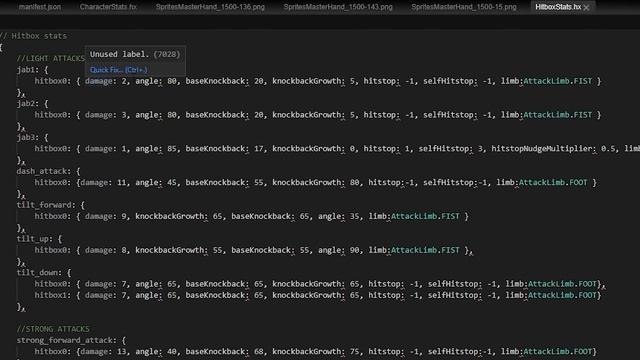Close the HitboxStats.hx tab

pos(587,7)
